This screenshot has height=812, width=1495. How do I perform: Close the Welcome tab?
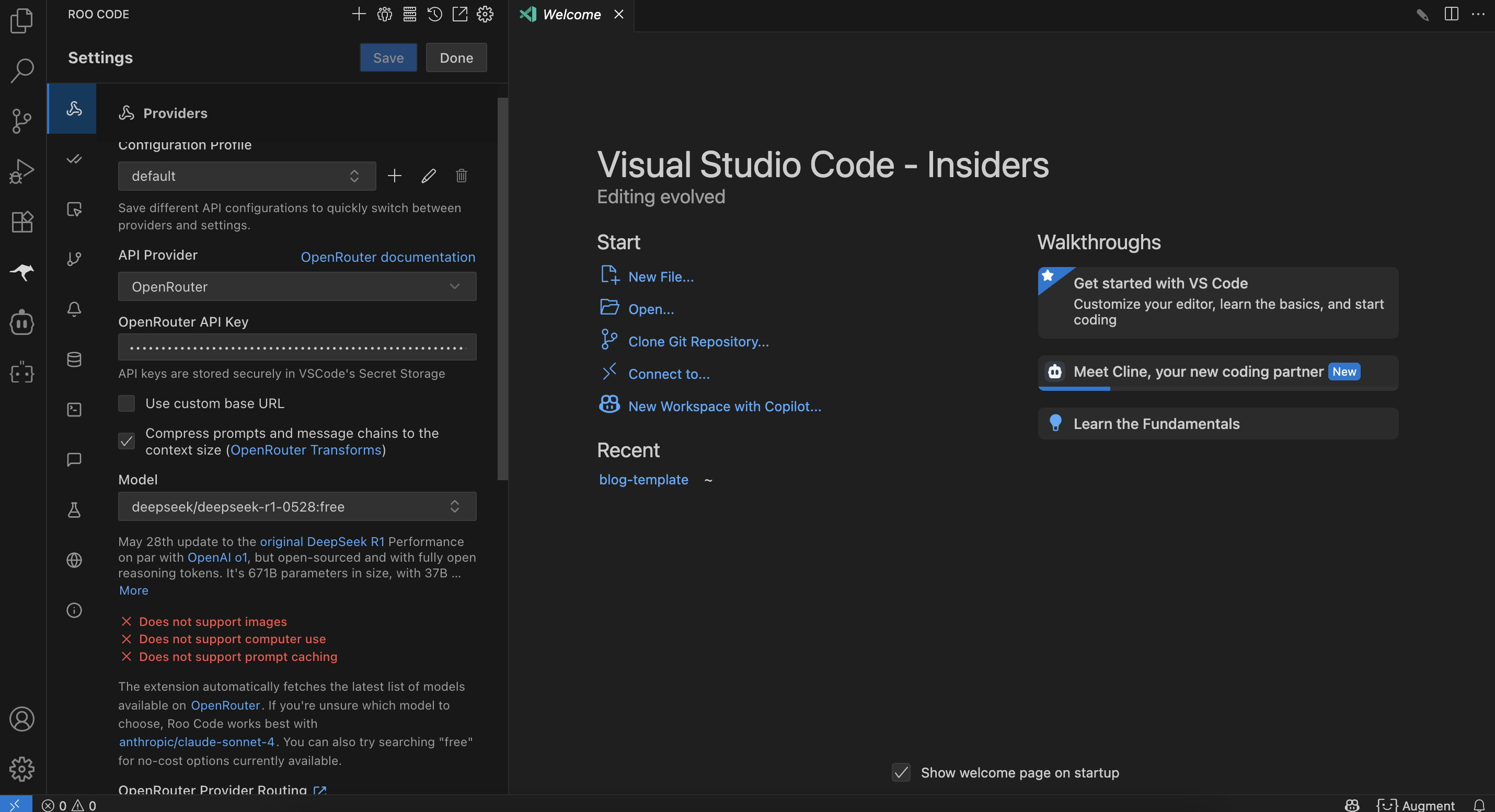pos(619,14)
